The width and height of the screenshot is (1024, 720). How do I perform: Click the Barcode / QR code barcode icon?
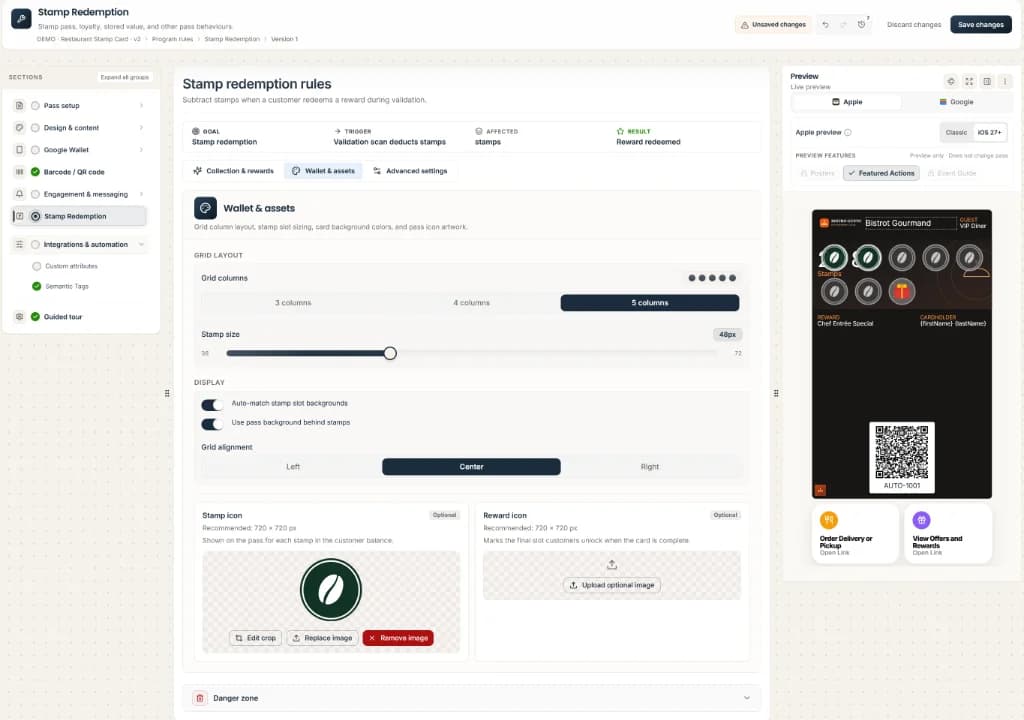pyautogui.click(x=19, y=172)
